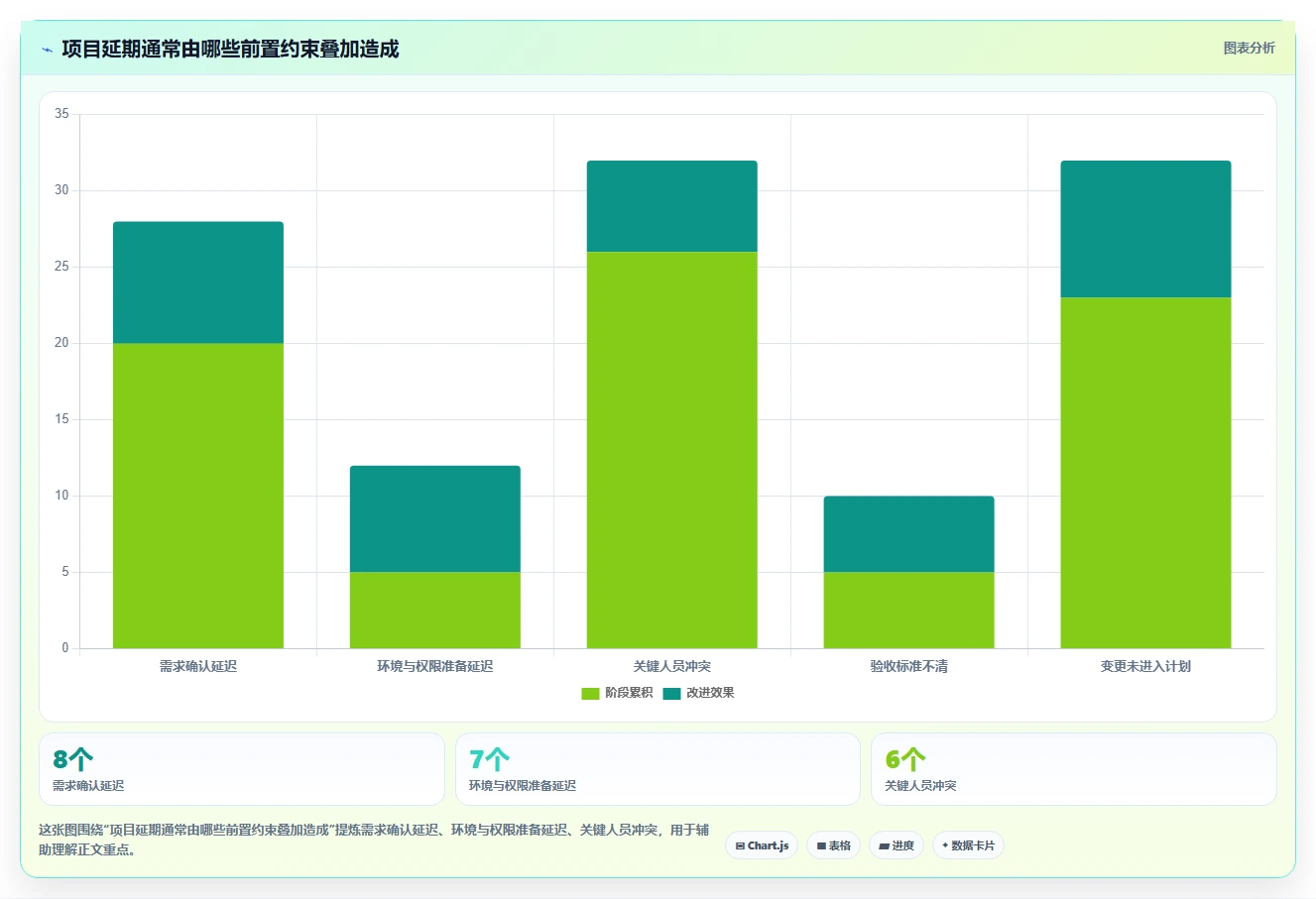Click the 表格 tag chip
The image size is (1316, 899).
click(833, 845)
